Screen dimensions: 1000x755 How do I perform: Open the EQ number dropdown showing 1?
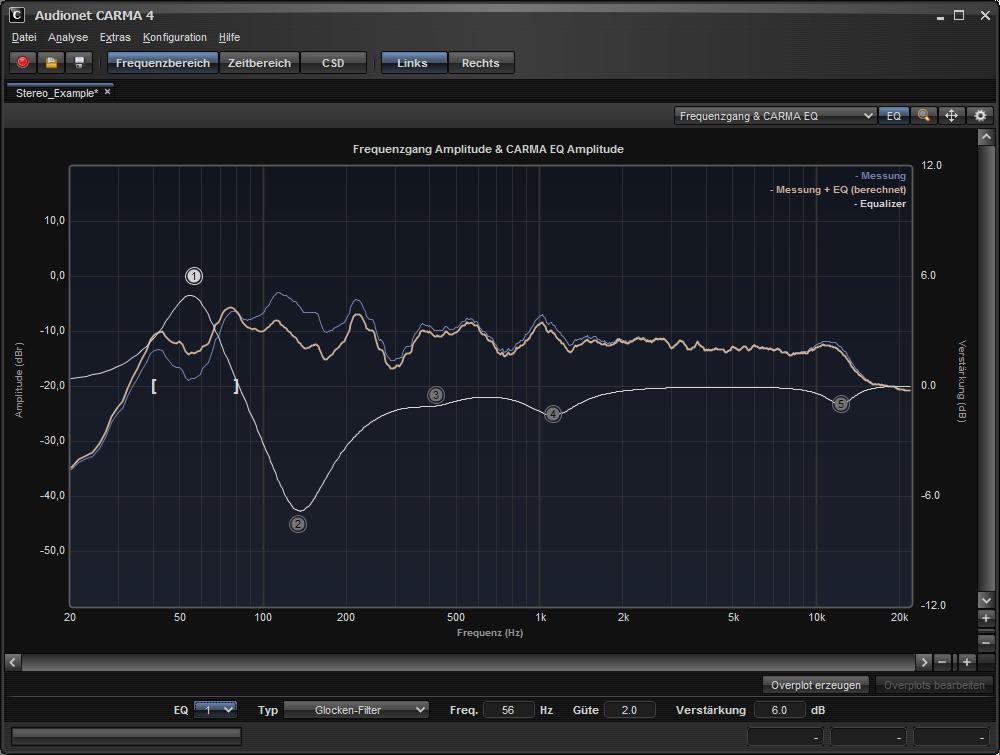[215, 710]
